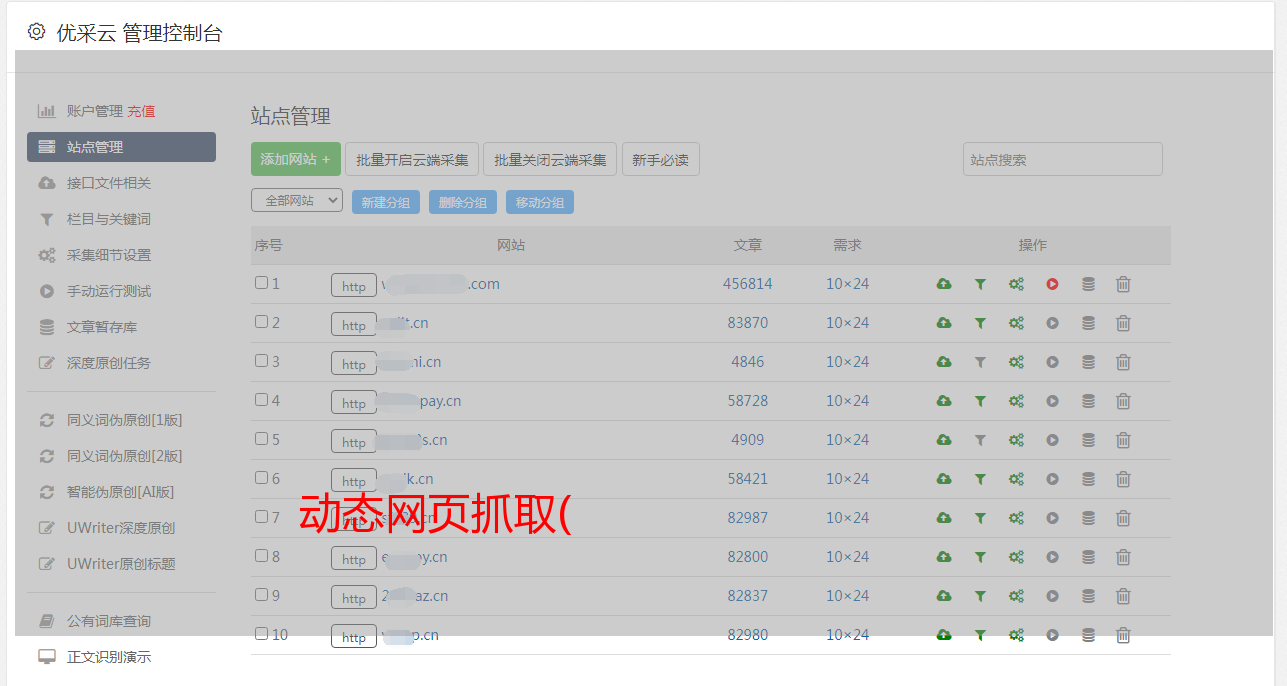Open the gears settings icon in row 3
1287x686 pixels.
1016,362
